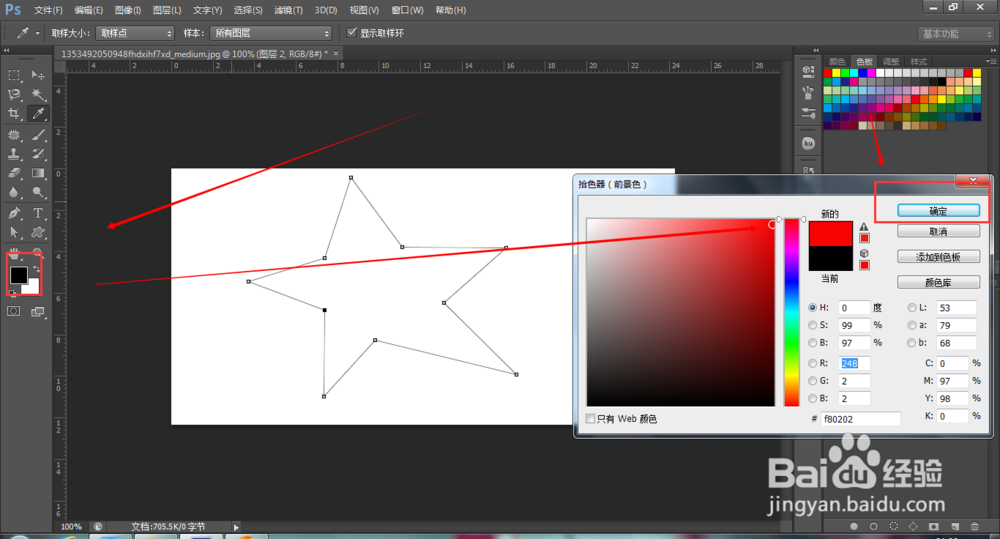
Task: Select the Clone Stamp tool
Action: point(13,154)
